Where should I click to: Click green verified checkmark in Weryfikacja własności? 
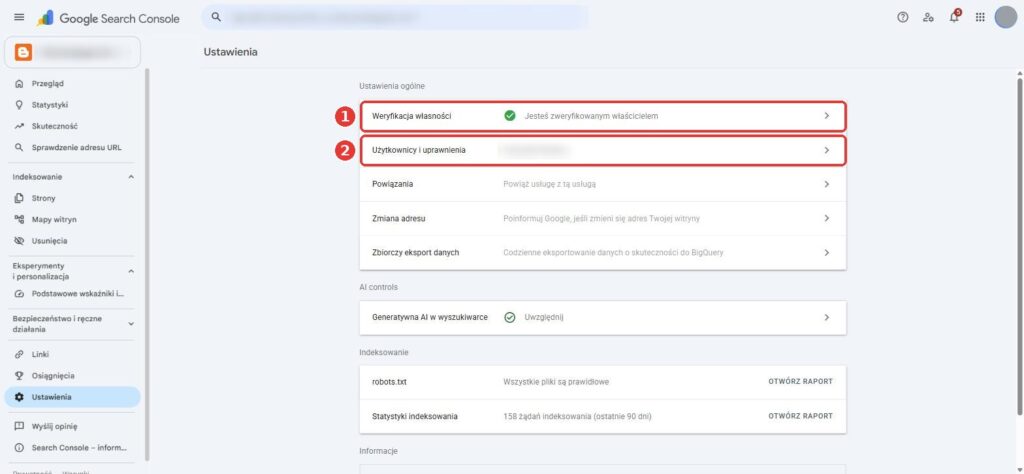(x=510, y=116)
